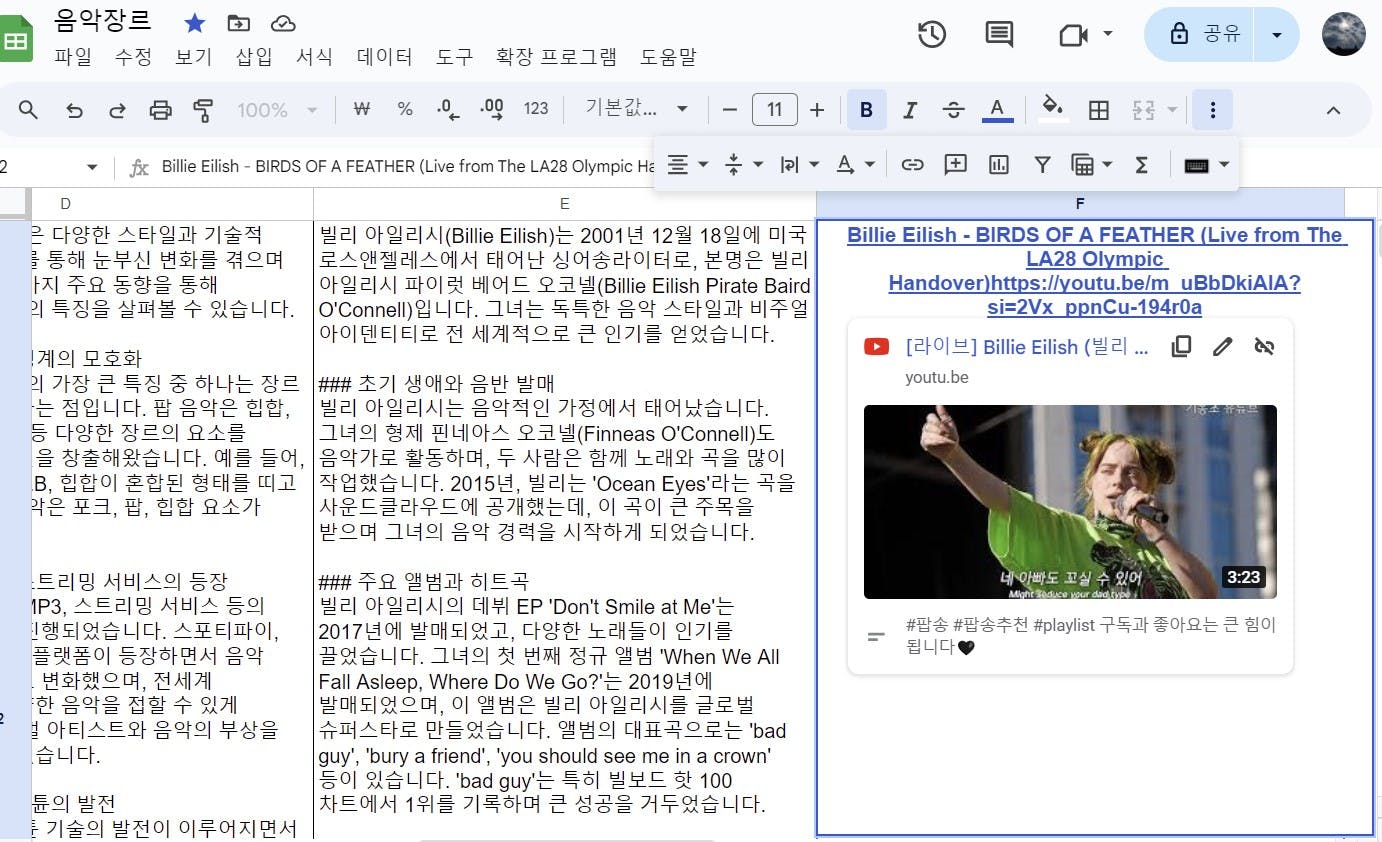Remove the link in the preview card

pos(1264,346)
